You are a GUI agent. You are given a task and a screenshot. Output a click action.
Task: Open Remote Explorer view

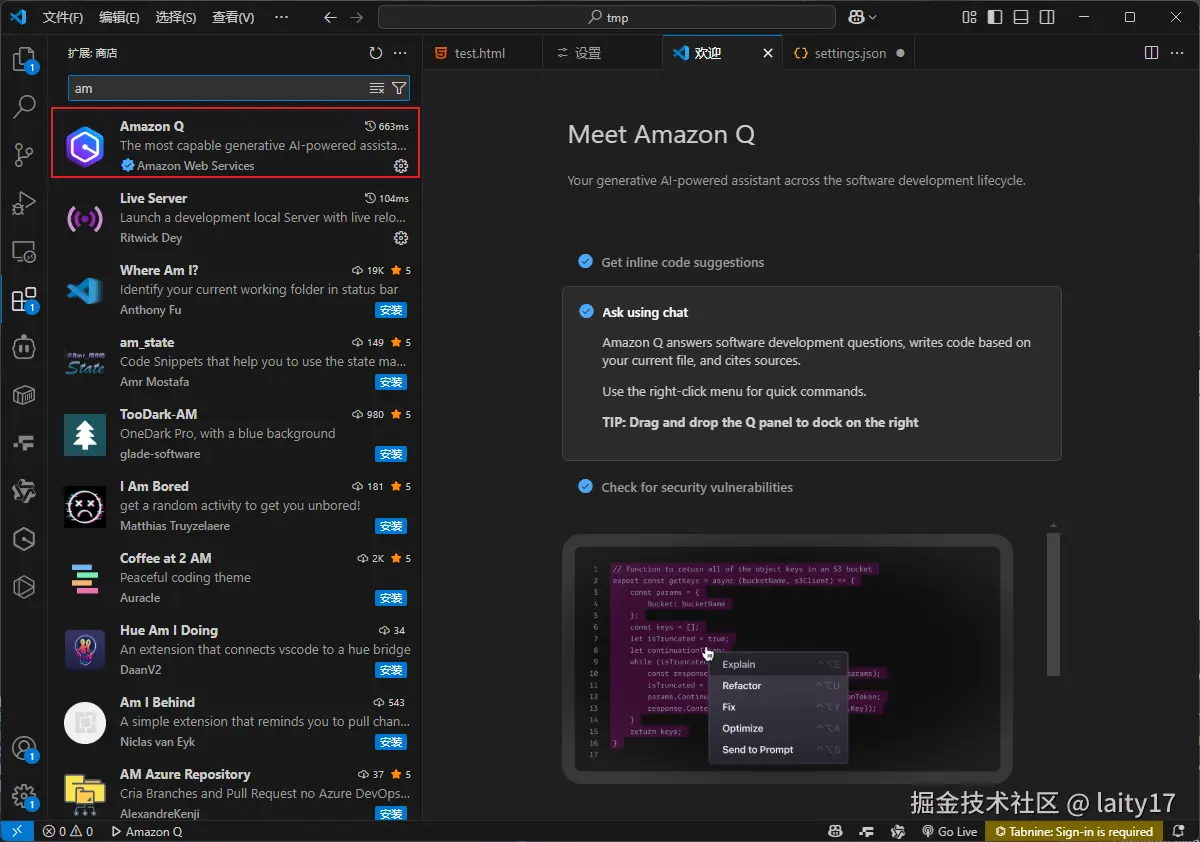pos(24,251)
